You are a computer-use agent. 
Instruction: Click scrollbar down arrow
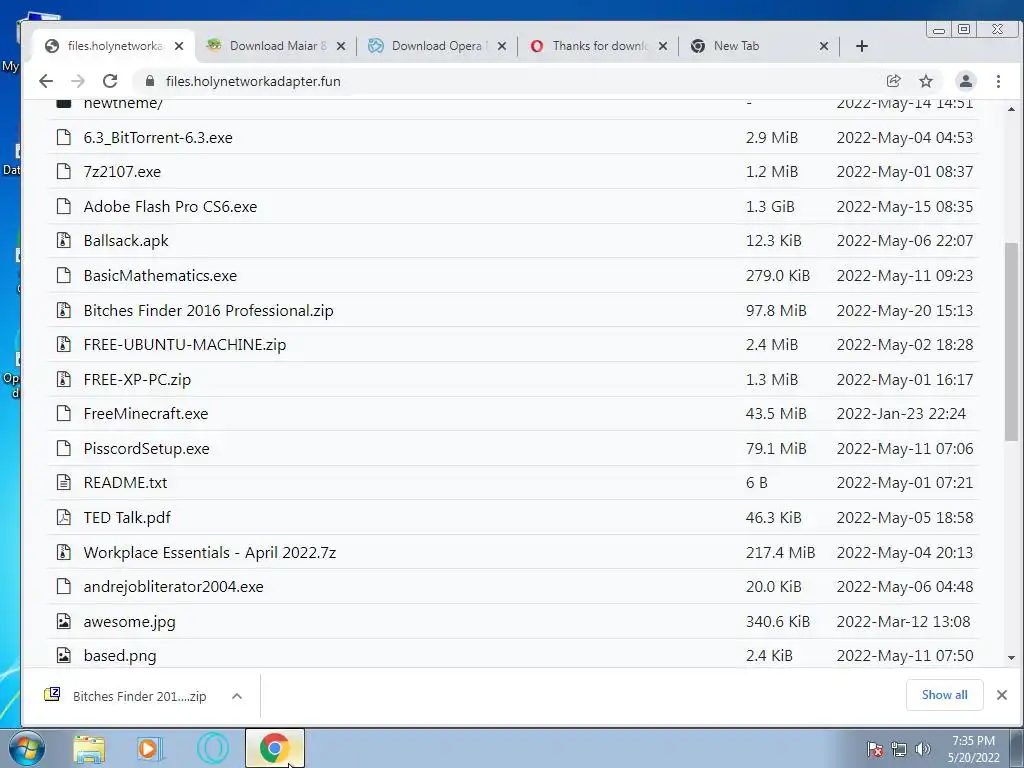(1012, 658)
